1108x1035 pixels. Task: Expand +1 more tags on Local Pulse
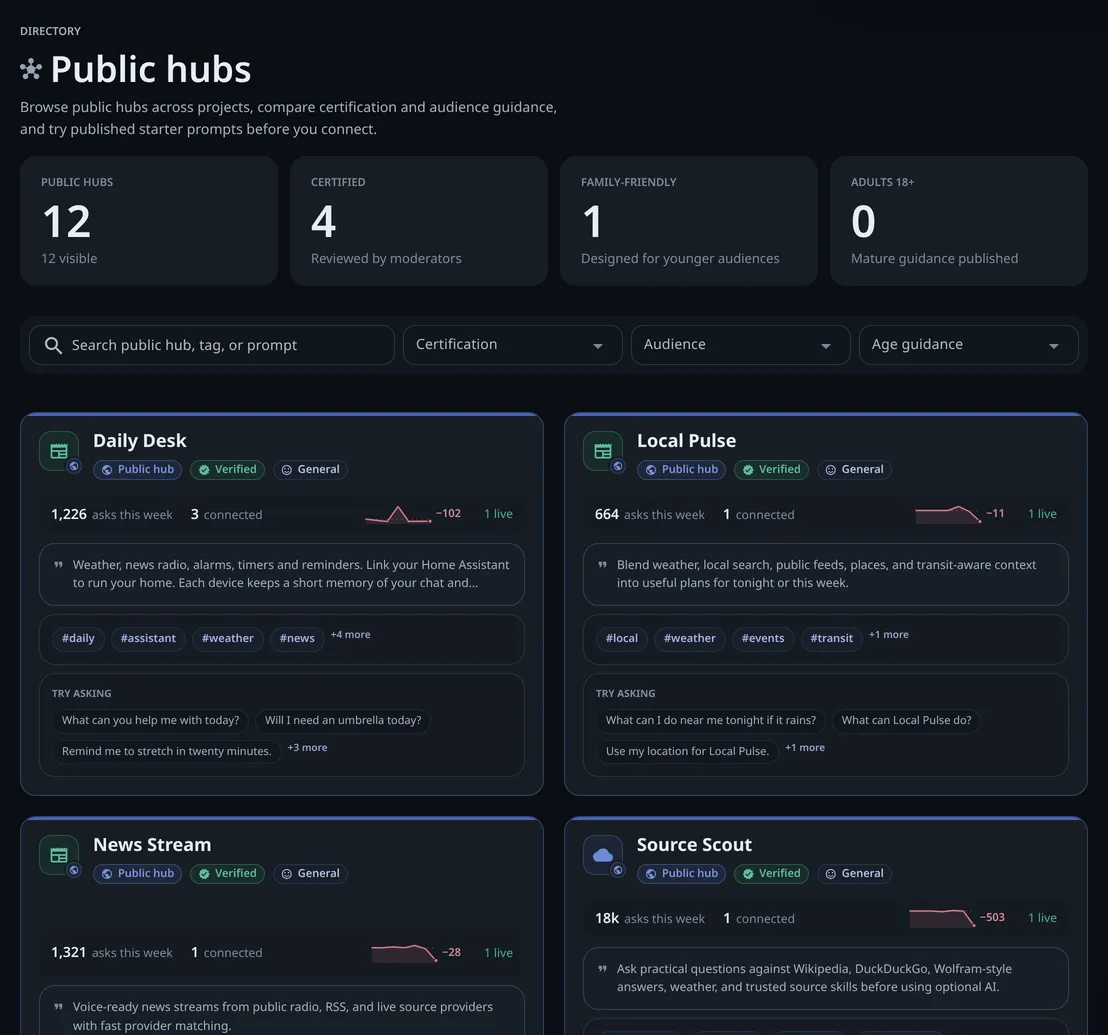pyautogui.click(x=889, y=634)
